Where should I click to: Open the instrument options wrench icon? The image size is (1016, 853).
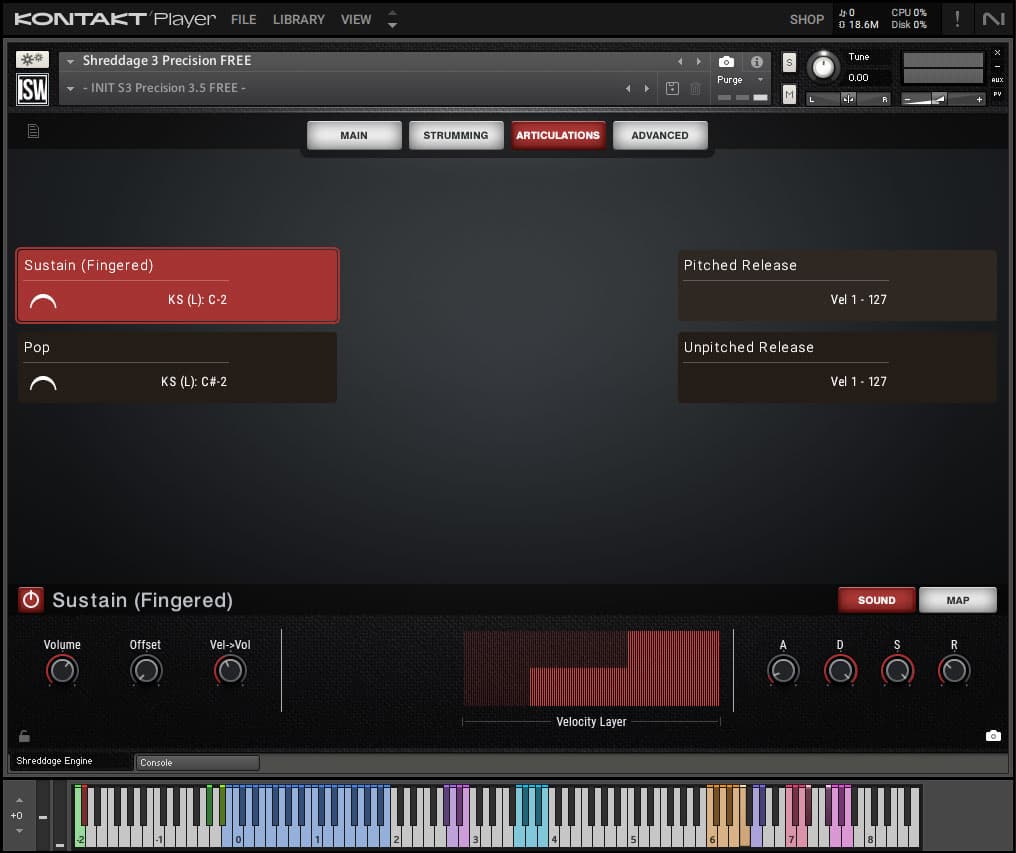pyautogui.click(x=32, y=60)
